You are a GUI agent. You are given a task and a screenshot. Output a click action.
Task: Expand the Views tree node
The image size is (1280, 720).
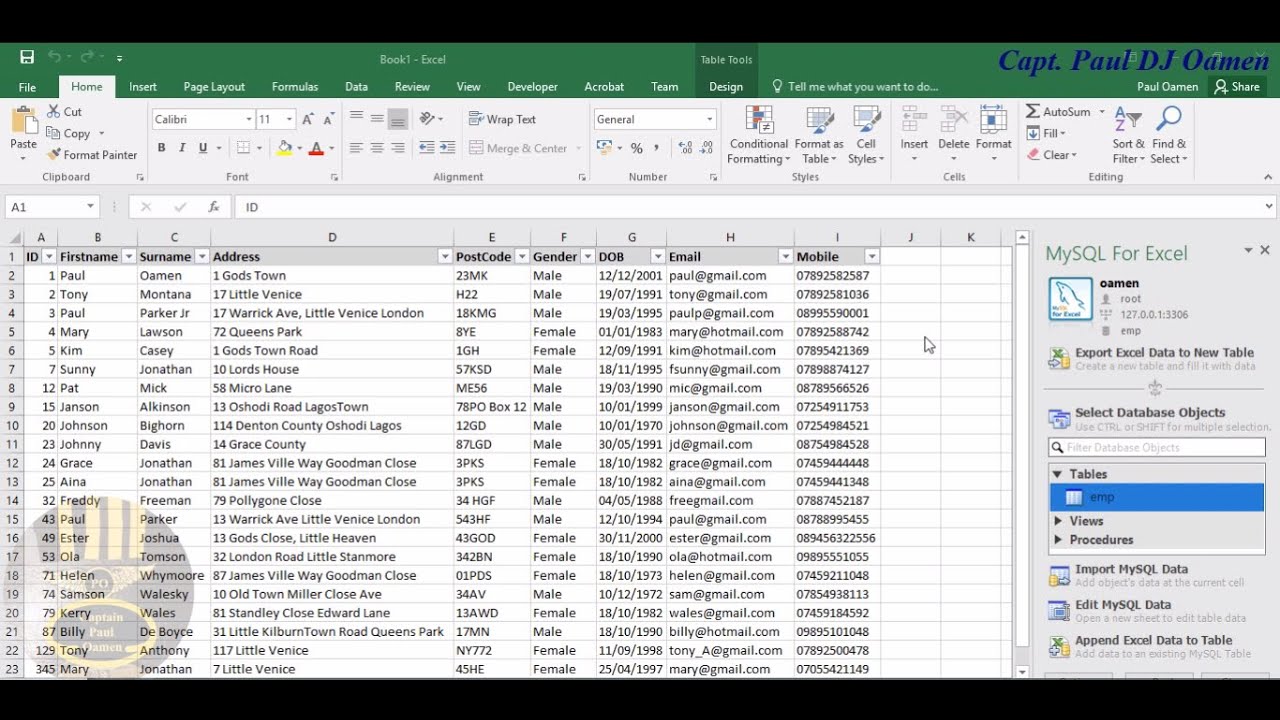click(x=1058, y=521)
